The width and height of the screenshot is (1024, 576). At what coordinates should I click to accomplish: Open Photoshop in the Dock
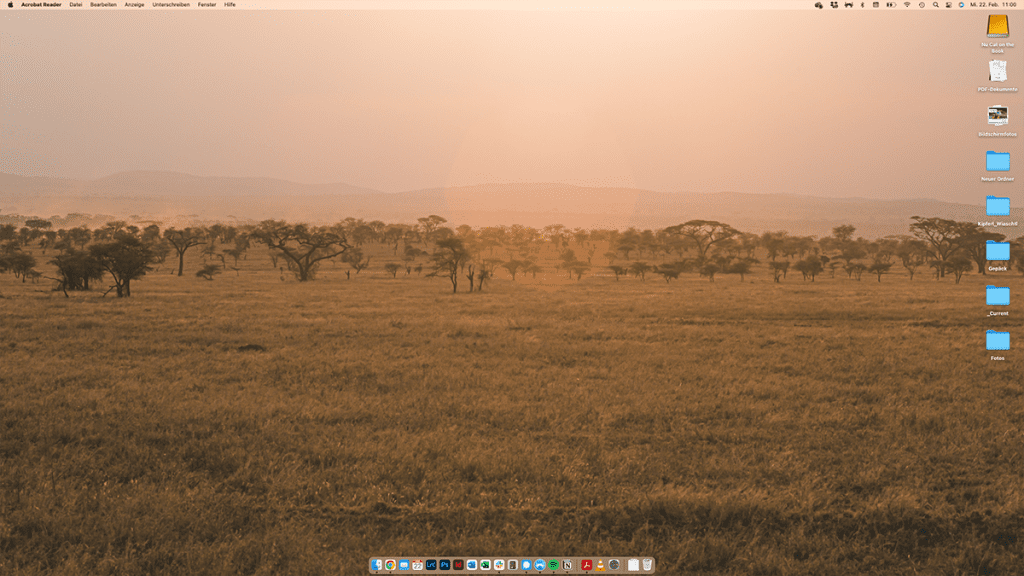(444, 565)
